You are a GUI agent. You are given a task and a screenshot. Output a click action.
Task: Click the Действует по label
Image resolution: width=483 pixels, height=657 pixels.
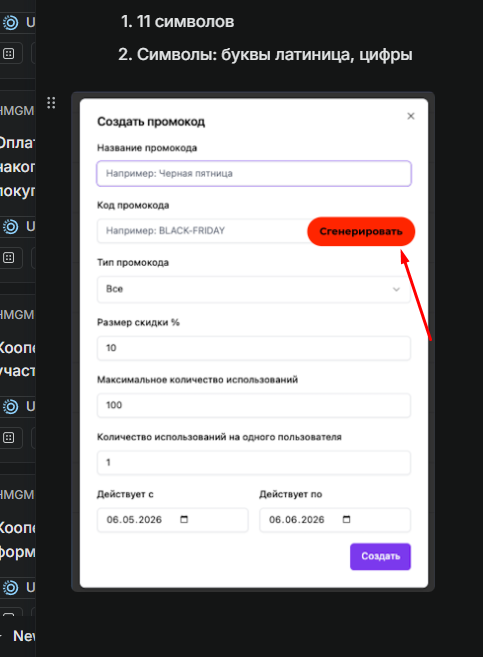tap(291, 494)
